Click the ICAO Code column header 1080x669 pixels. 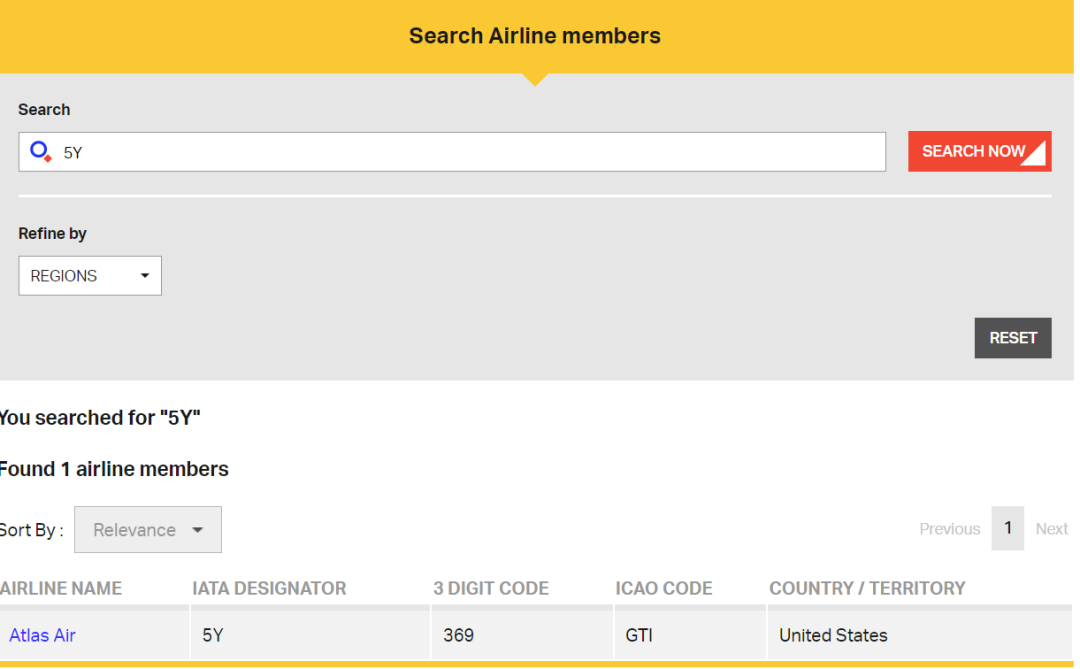pyautogui.click(x=664, y=589)
